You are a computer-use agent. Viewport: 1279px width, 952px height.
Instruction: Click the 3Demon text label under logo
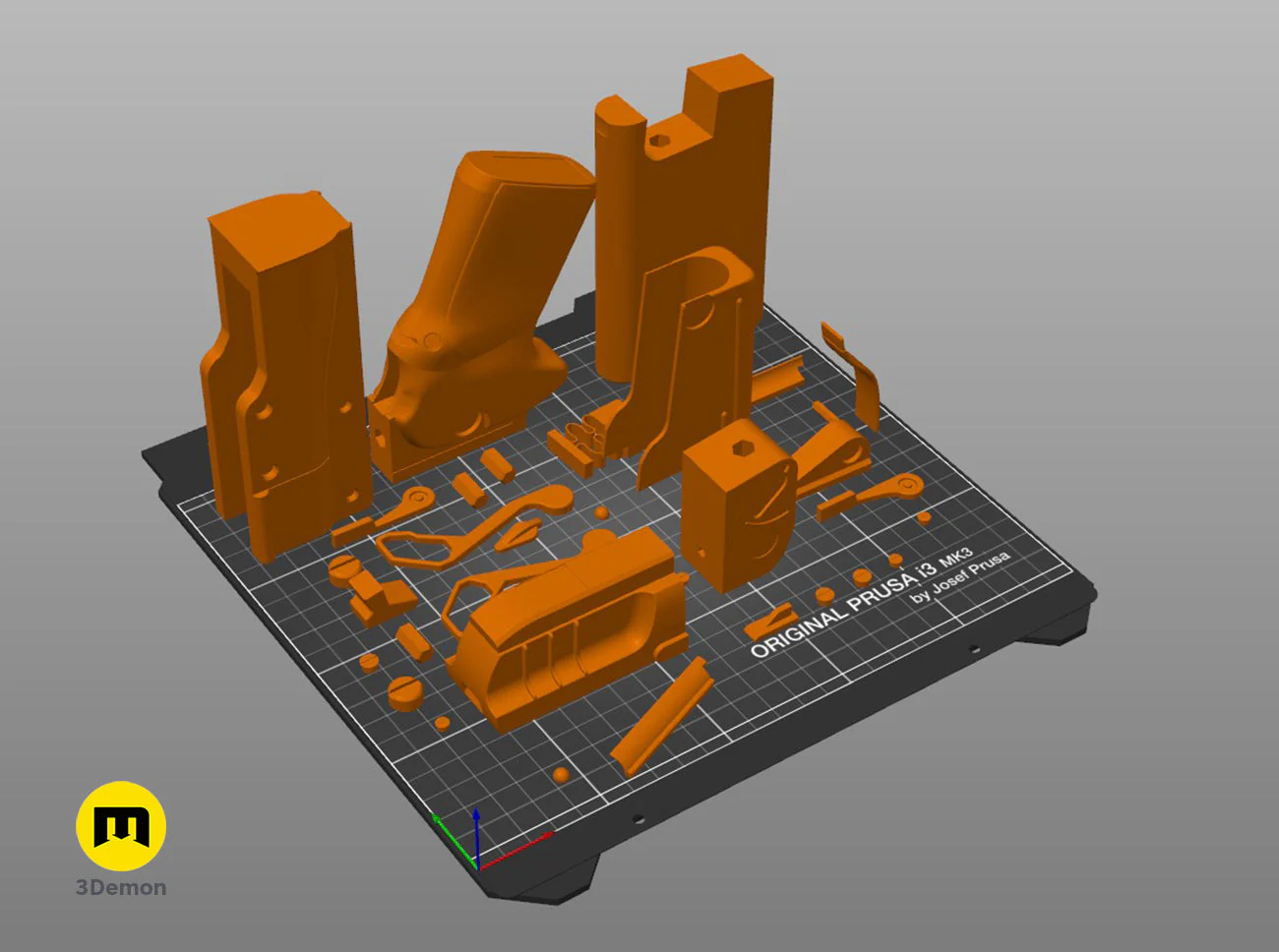(x=121, y=887)
